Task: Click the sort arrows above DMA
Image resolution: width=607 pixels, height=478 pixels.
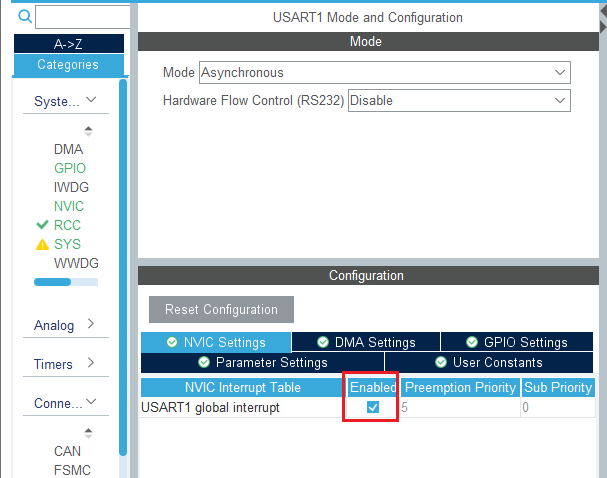Action: tap(88, 131)
